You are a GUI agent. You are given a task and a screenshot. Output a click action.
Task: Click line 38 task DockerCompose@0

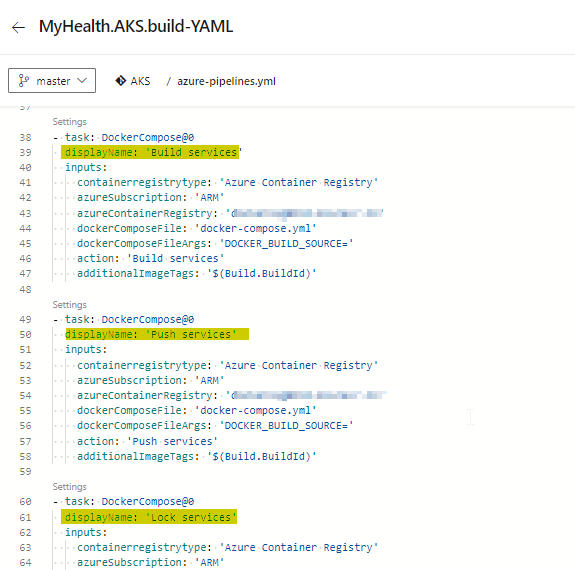click(124, 137)
